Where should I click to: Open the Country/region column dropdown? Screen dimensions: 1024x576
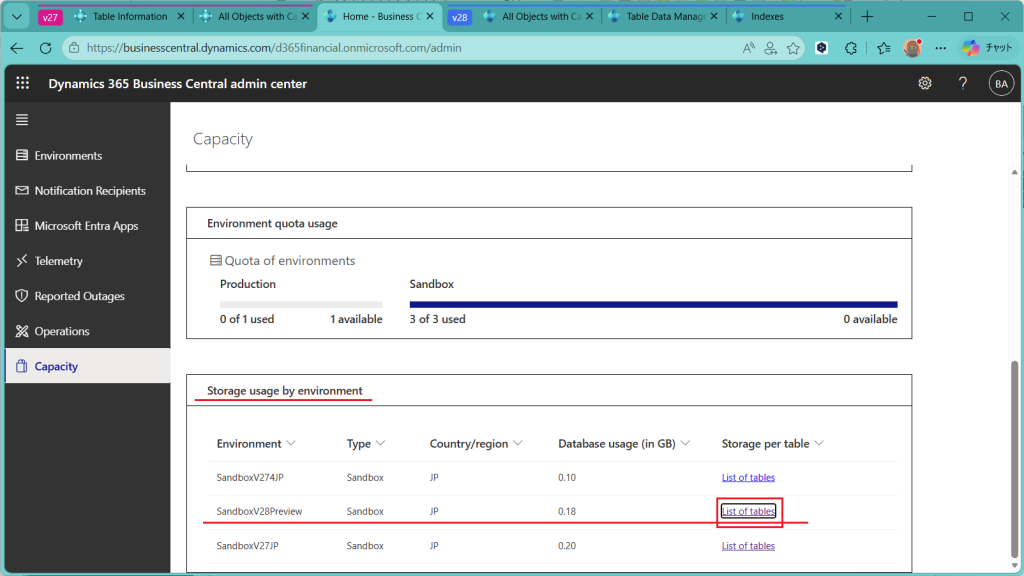[519, 443]
